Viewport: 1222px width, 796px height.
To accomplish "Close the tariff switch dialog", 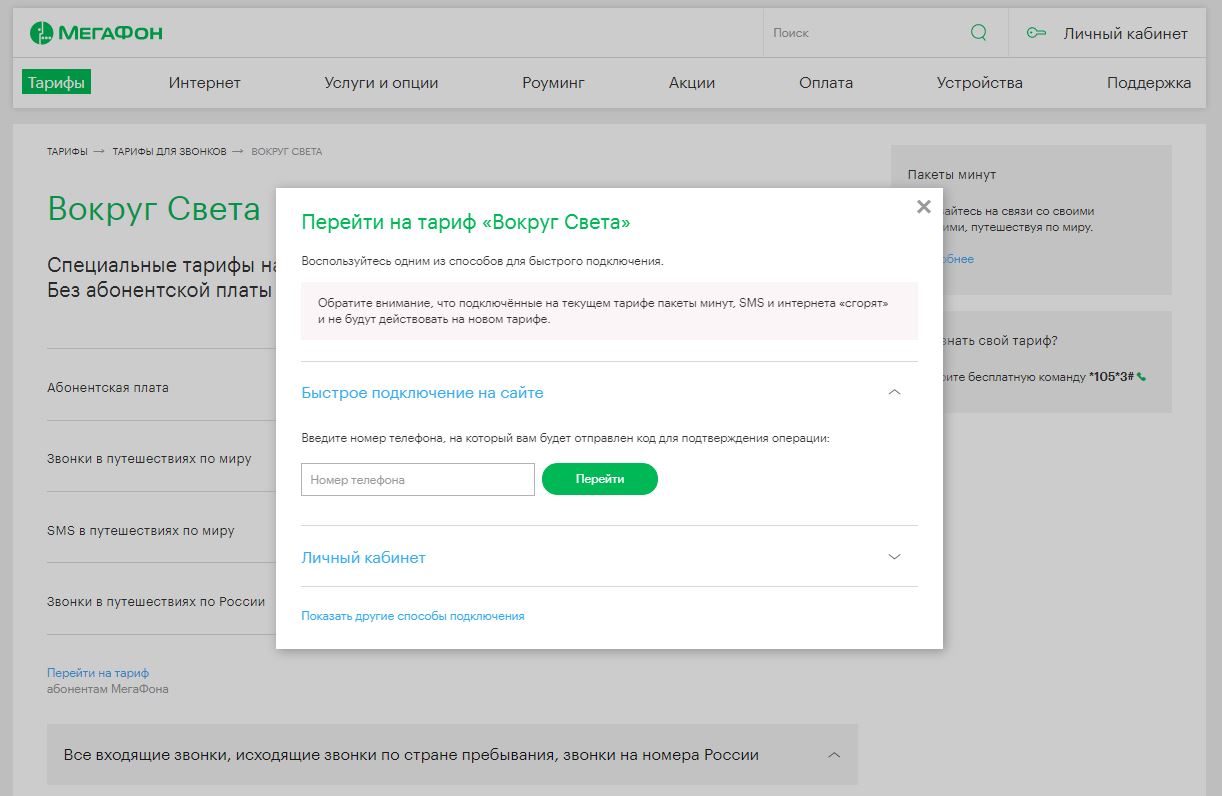I will click(x=923, y=207).
